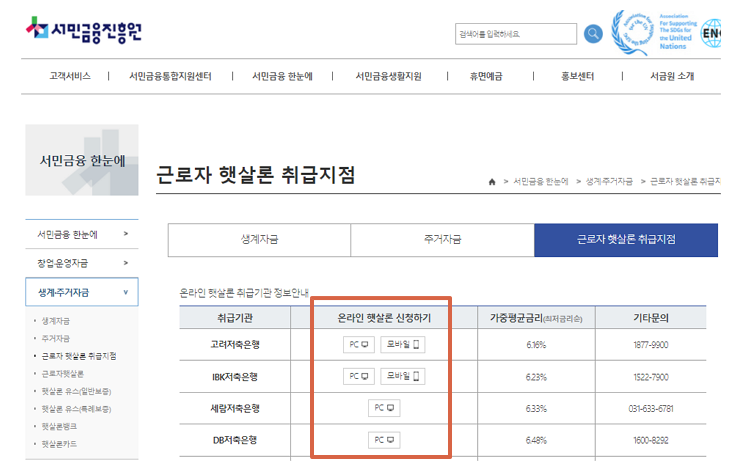The height and width of the screenshot is (468, 734).
Task: Click 모바일 button for IBK저축은행
Action: point(403,376)
